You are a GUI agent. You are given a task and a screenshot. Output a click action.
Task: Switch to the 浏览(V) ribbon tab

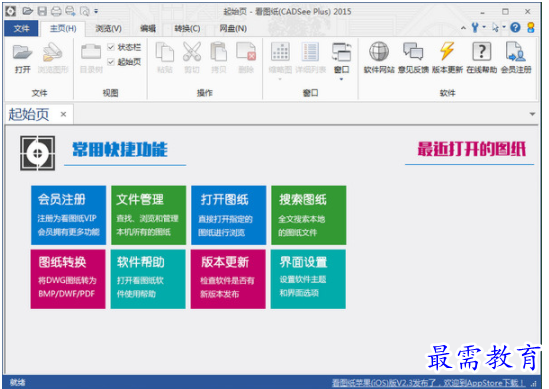pos(109,28)
